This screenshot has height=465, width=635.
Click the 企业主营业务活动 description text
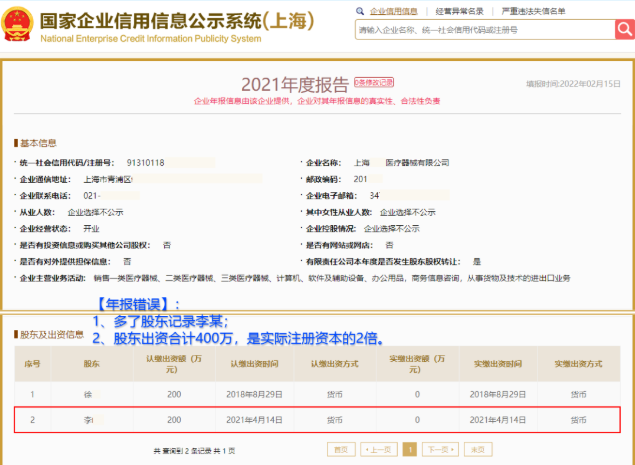tap(332, 278)
